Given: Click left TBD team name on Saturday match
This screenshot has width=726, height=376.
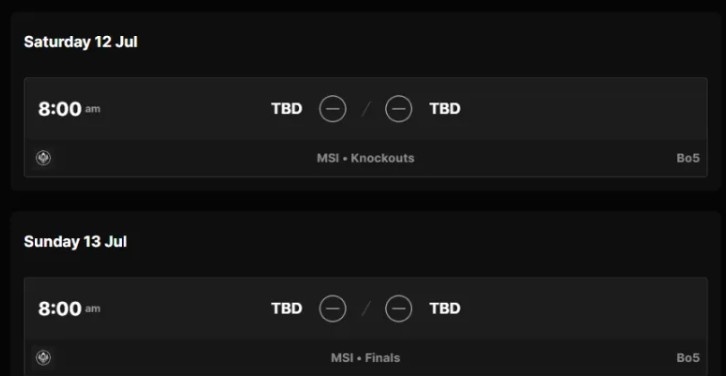Looking at the screenshot, I should 287,109.
